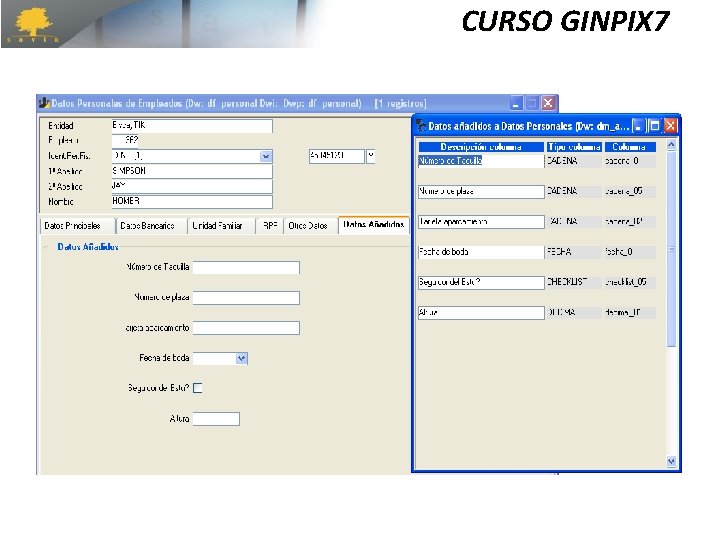Viewport: 720px width, 540px height.
Task: Select the Número de Taquilla description row
Action: (481, 161)
